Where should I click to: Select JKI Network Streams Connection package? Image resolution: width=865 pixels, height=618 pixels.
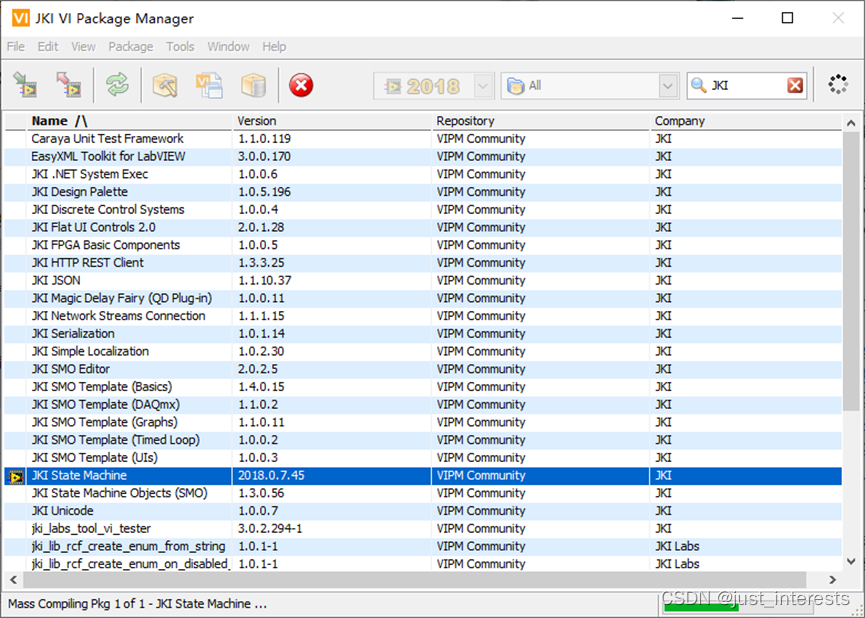(x=423, y=316)
